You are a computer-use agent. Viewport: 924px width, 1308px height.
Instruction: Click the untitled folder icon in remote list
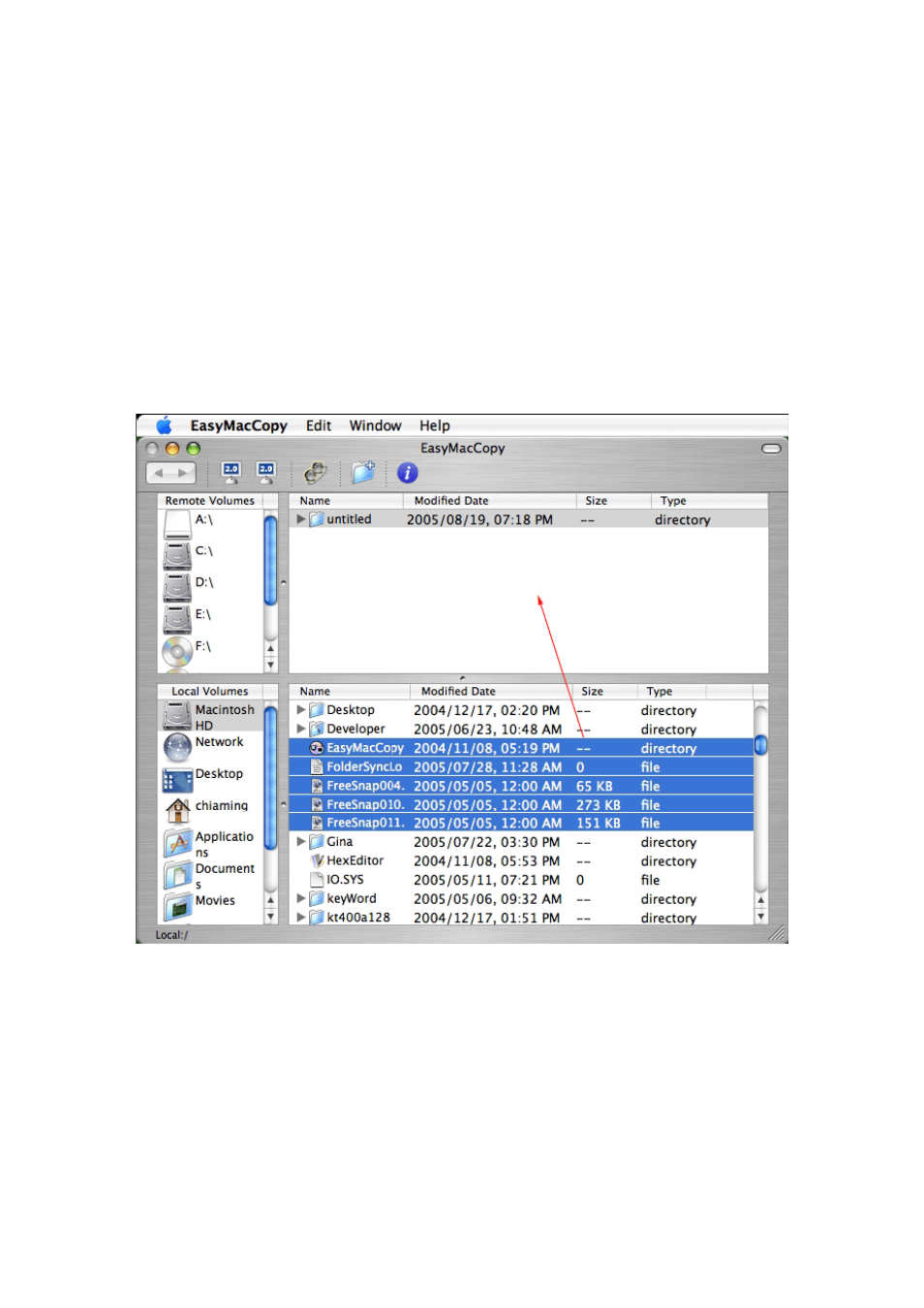click(x=317, y=519)
